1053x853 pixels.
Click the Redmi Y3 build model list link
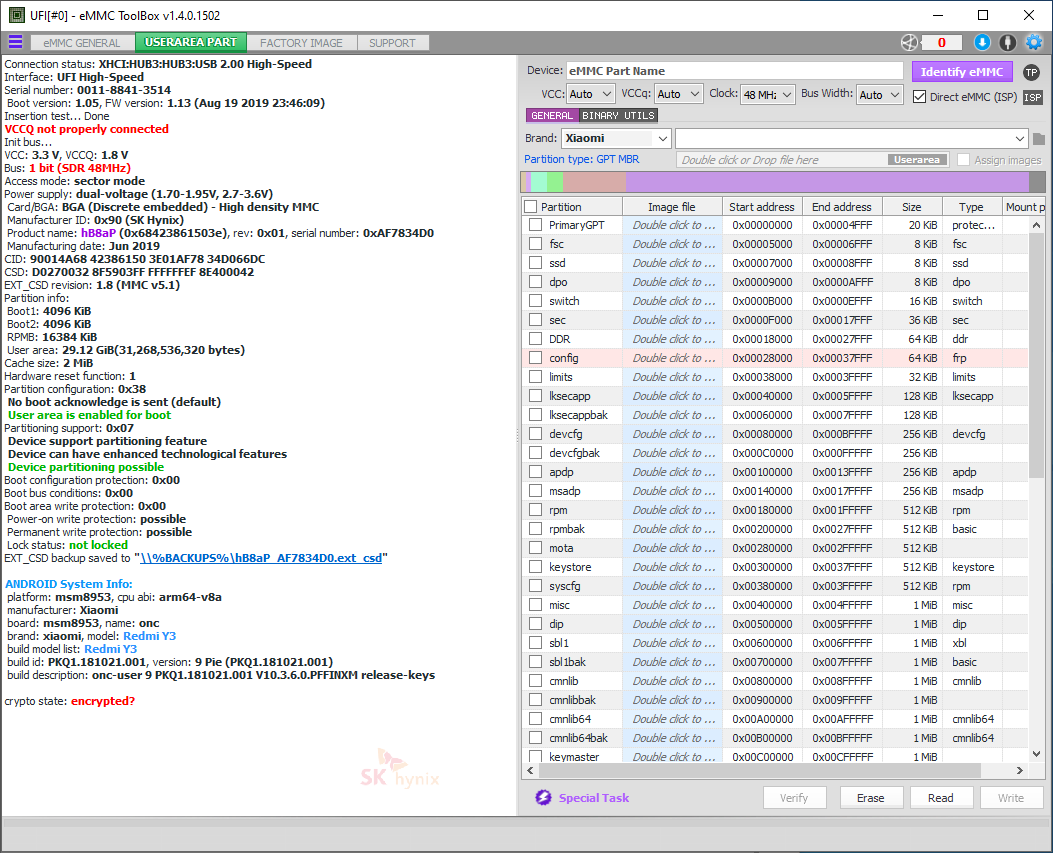[x=110, y=649]
